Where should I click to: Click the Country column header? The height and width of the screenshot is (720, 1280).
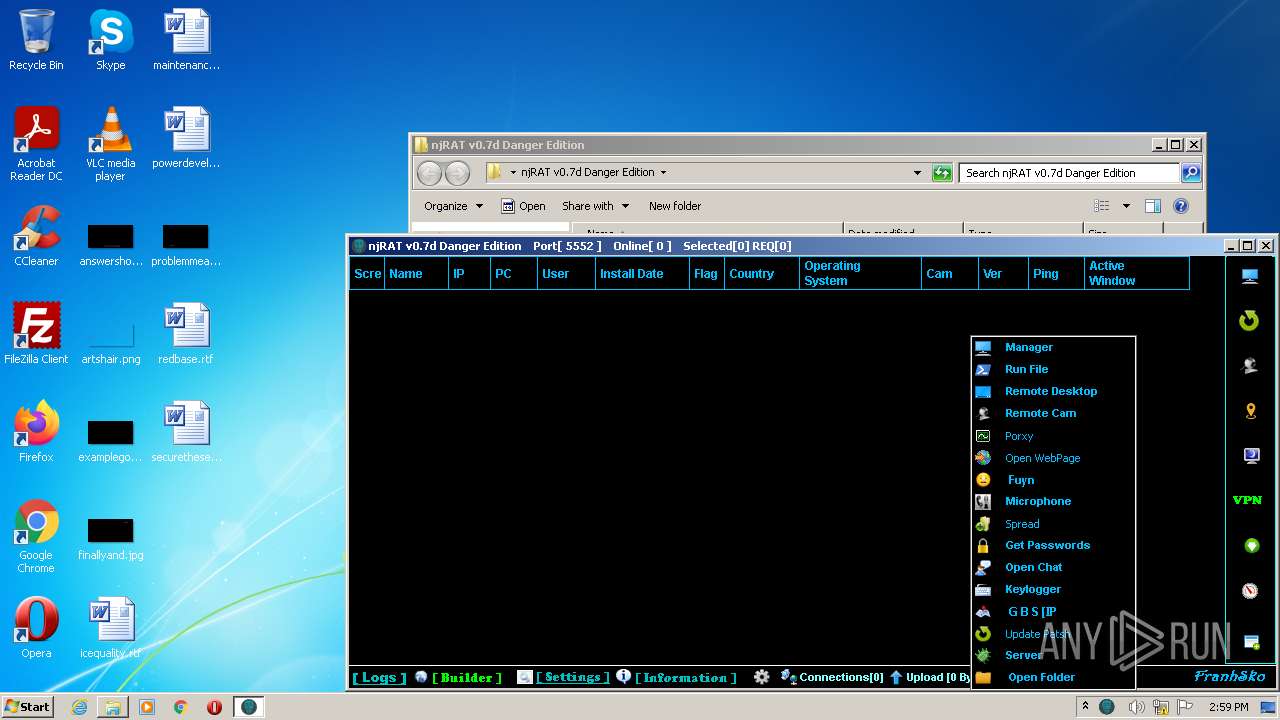pyautogui.click(x=762, y=273)
